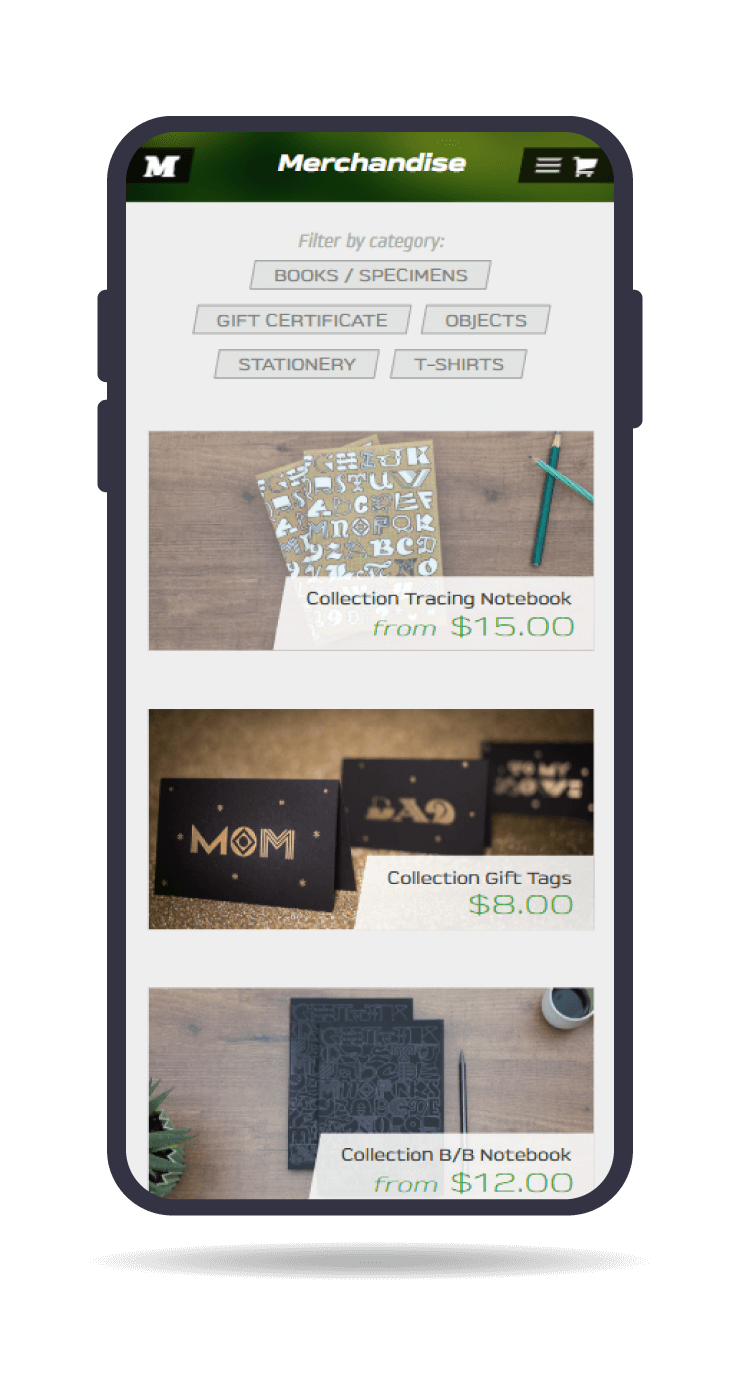
Task: Open the shopping cart icon
Action: click(x=584, y=166)
